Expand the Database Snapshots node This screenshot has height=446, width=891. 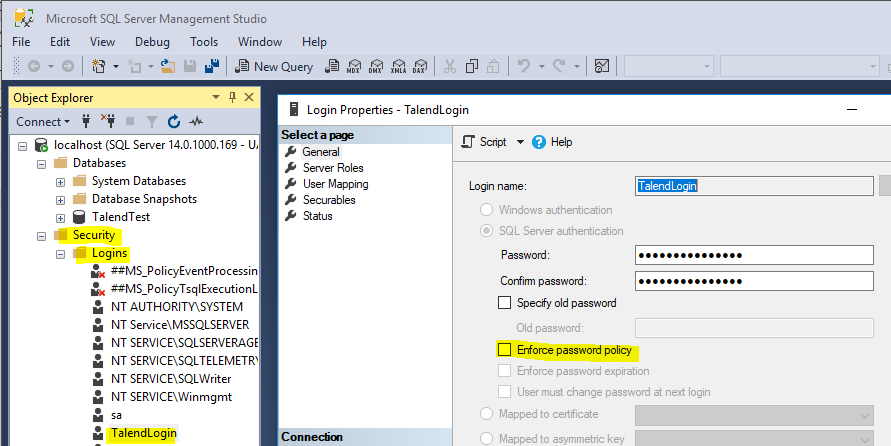pos(60,200)
